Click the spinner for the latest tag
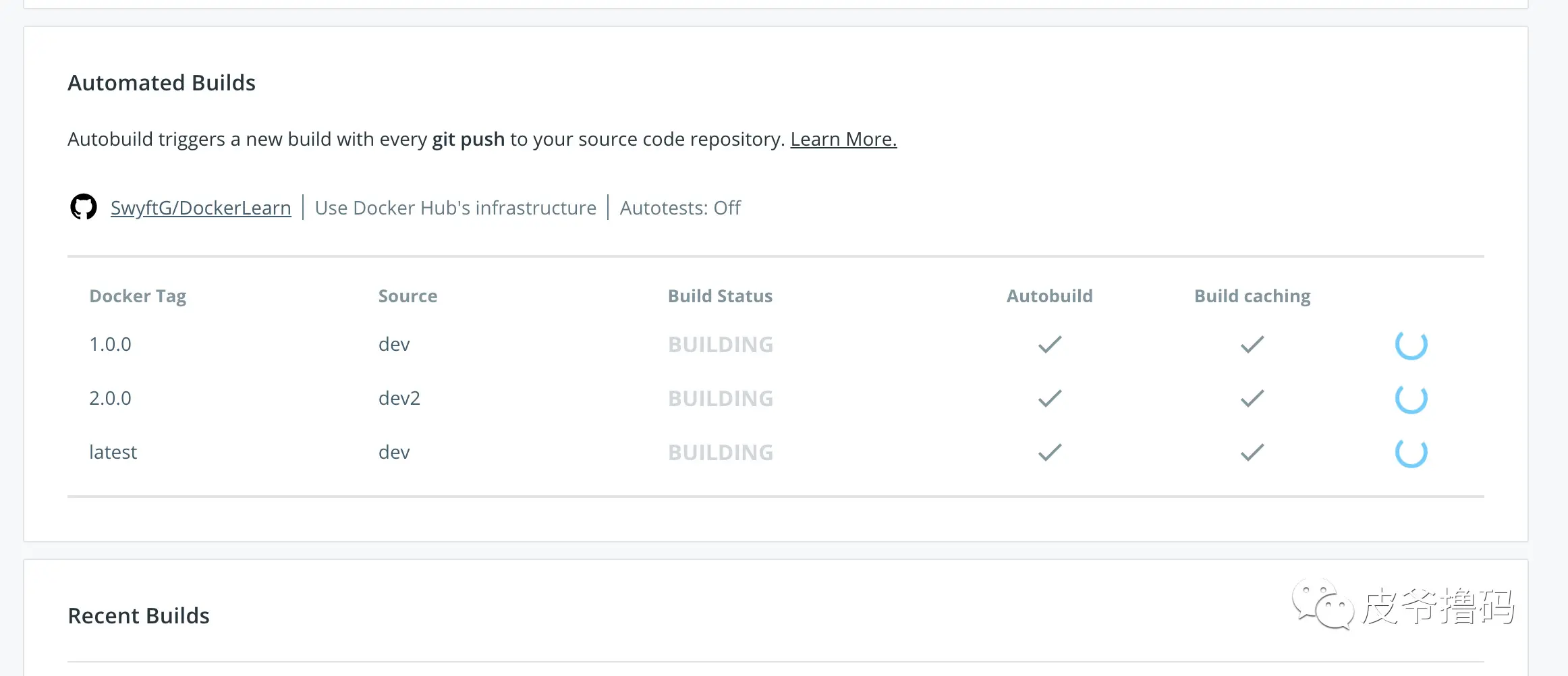The height and width of the screenshot is (676, 1568). coord(1411,453)
